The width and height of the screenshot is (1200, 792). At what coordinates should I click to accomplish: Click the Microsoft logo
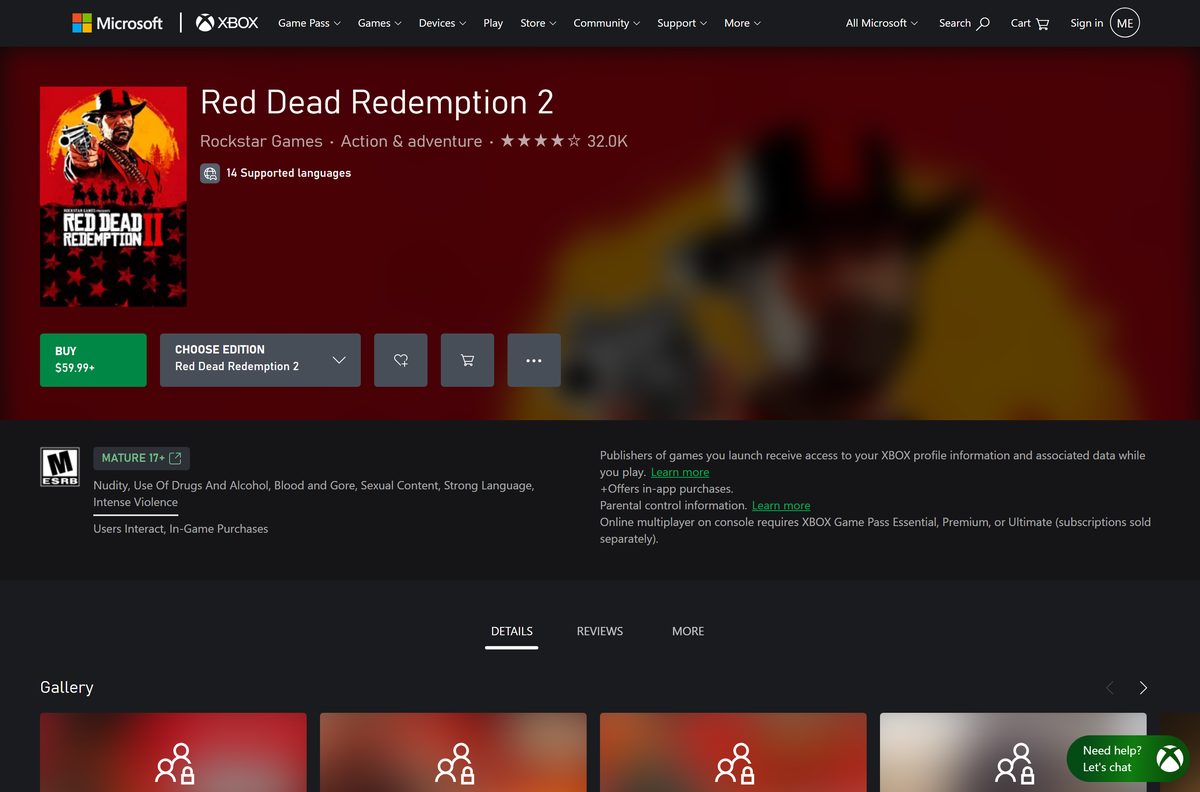coord(117,23)
